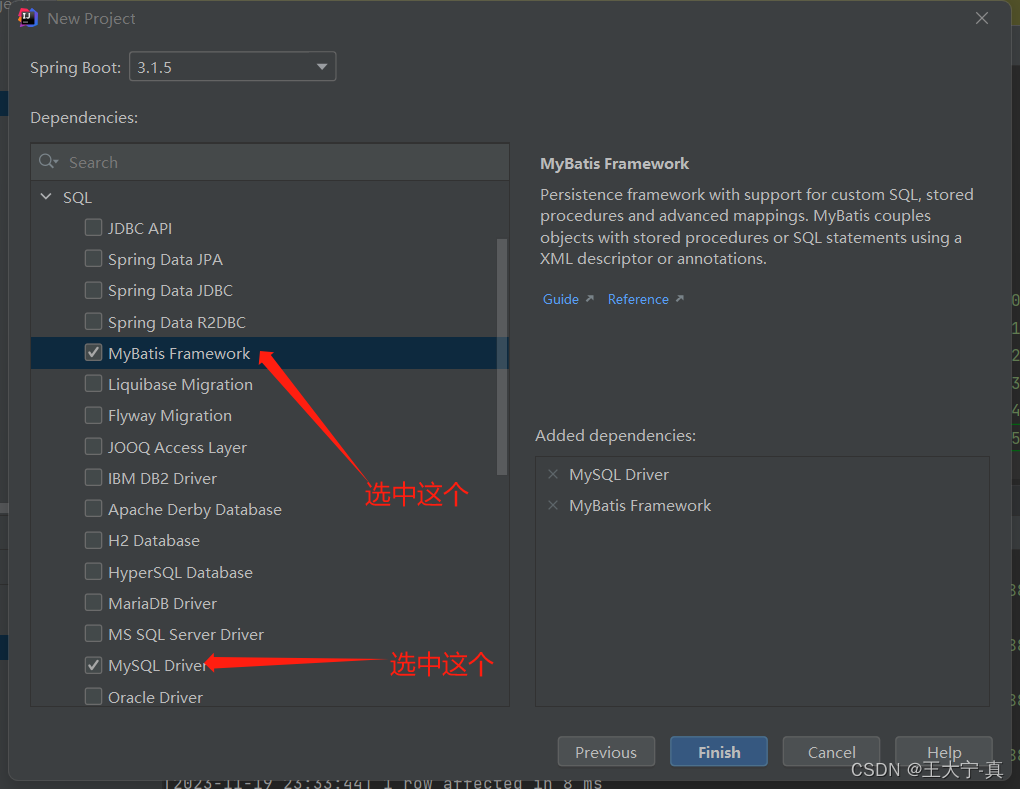Enable Spring Data JPA dependency
This screenshot has width=1020, height=789.
tap(93, 259)
